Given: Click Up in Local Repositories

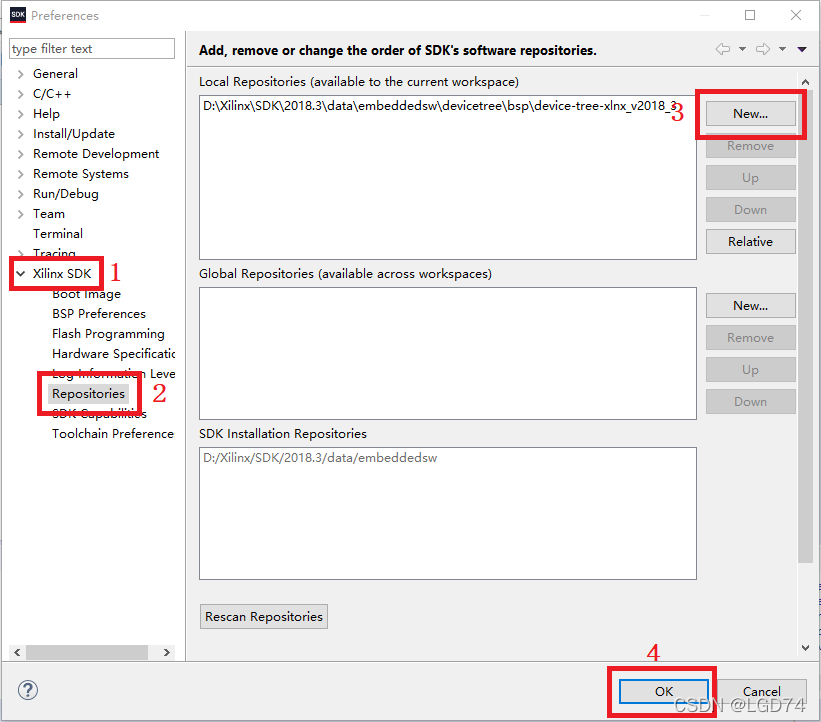Looking at the screenshot, I should pyautogui.click(x=750, y=177).
